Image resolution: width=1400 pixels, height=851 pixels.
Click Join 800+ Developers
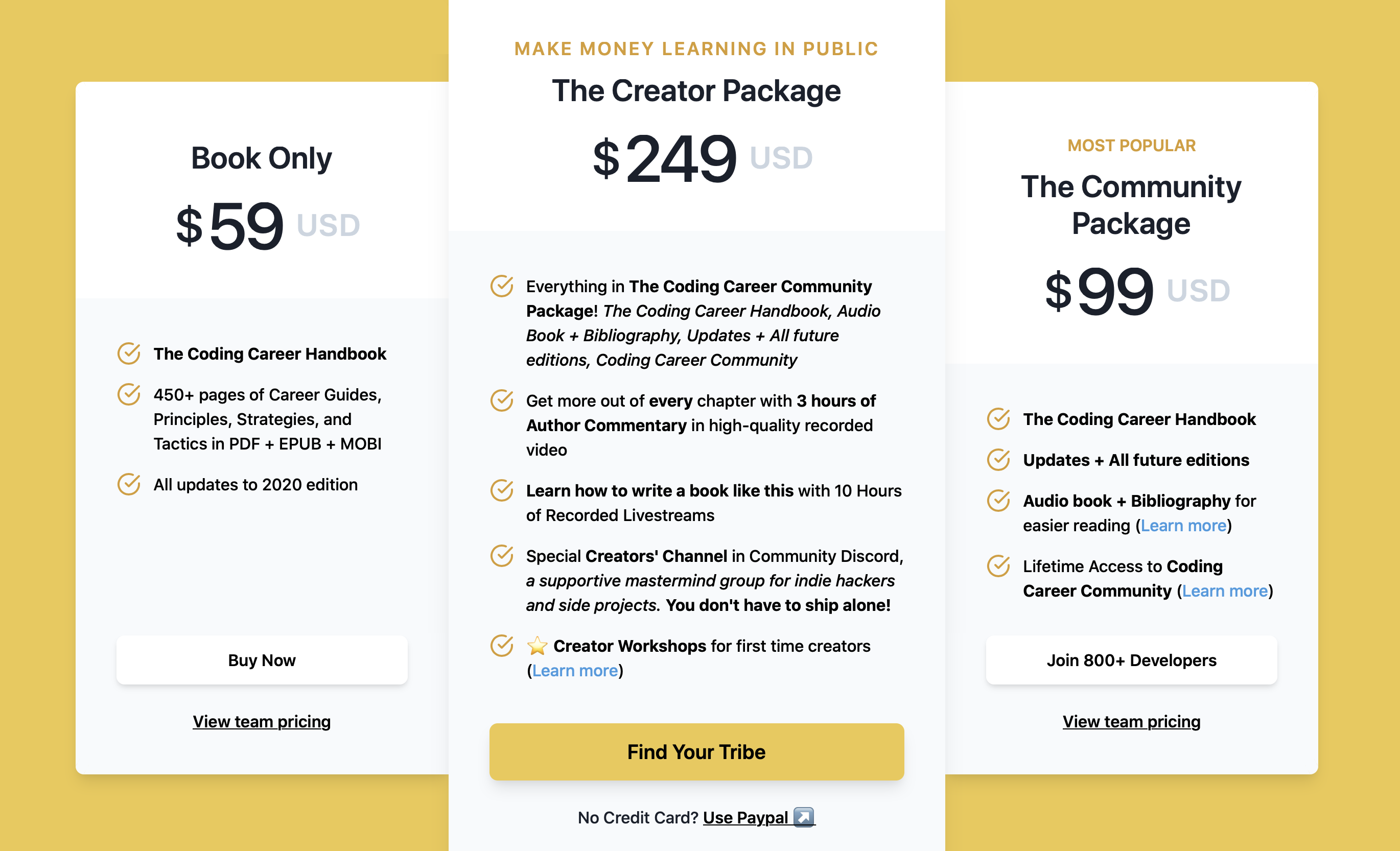(1131, 659)
